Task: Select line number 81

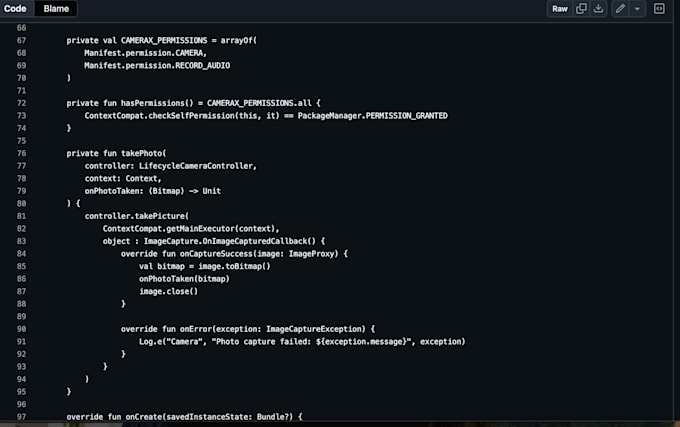Action: [21, 216]
